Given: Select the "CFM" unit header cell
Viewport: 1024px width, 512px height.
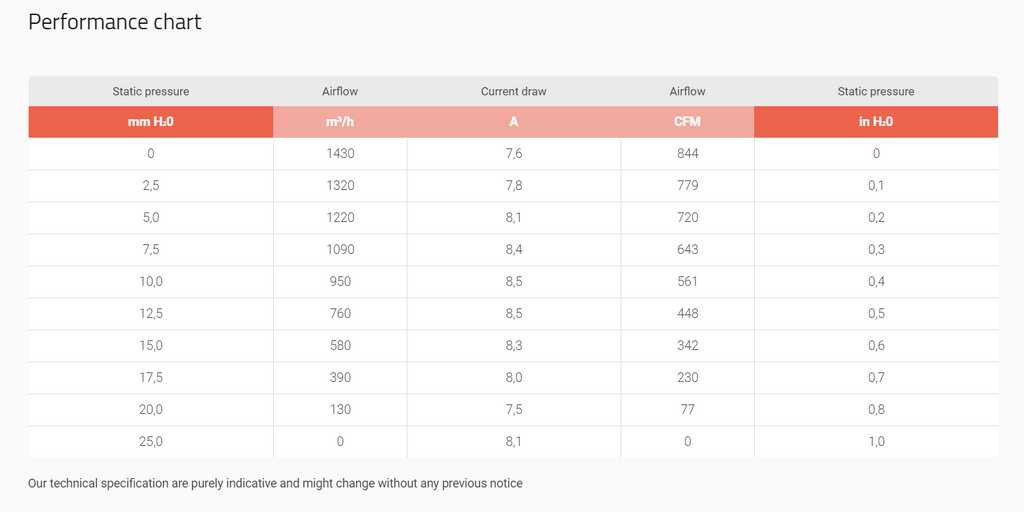Looking at the screenshot, I should tap(687, 122).
